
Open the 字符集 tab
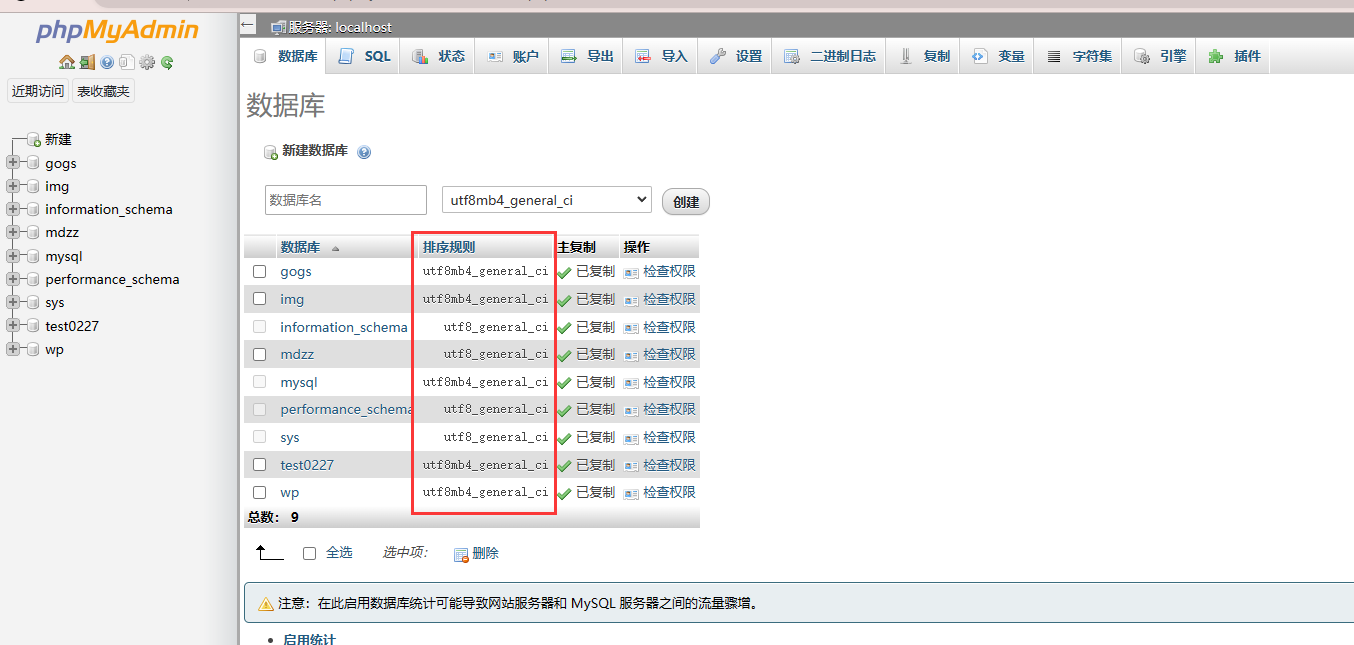click(x=1079, y=56)
